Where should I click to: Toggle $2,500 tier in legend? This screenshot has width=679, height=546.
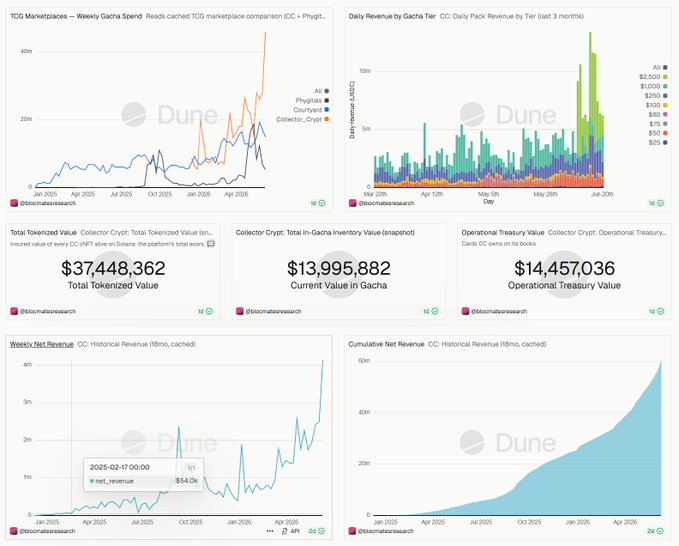[653, 77]
